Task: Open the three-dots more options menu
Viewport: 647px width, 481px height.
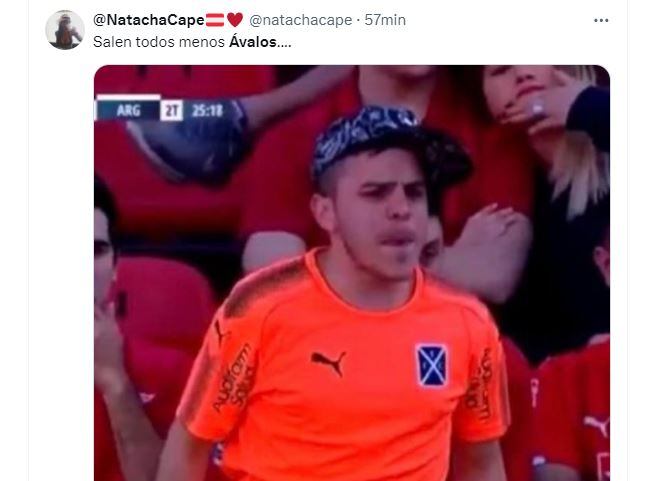Action: click(601, 20)
